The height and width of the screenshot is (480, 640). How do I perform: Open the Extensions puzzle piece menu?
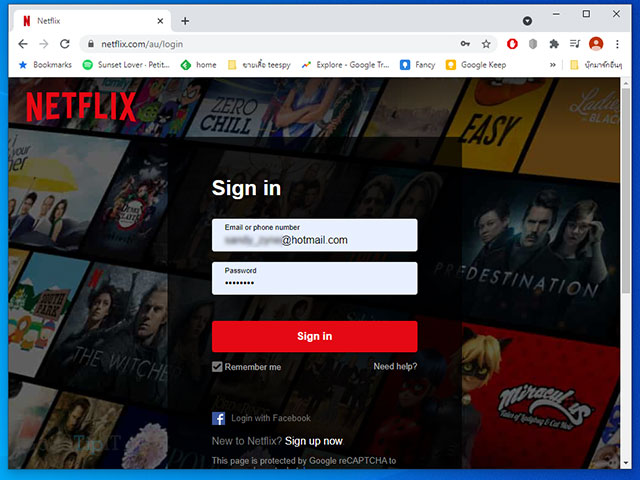(x=554, y=44)
